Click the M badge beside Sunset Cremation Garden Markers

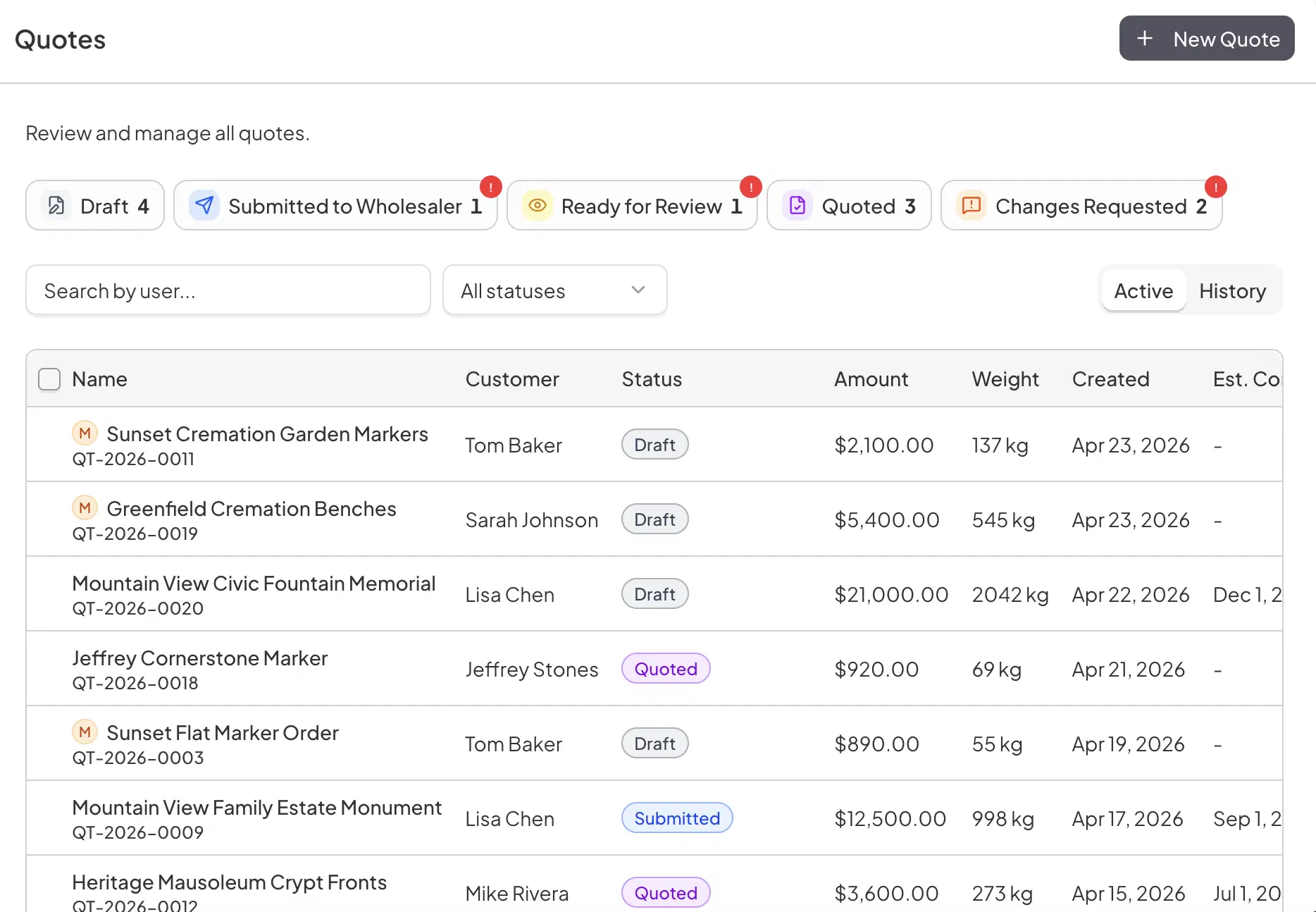(85, 433)
